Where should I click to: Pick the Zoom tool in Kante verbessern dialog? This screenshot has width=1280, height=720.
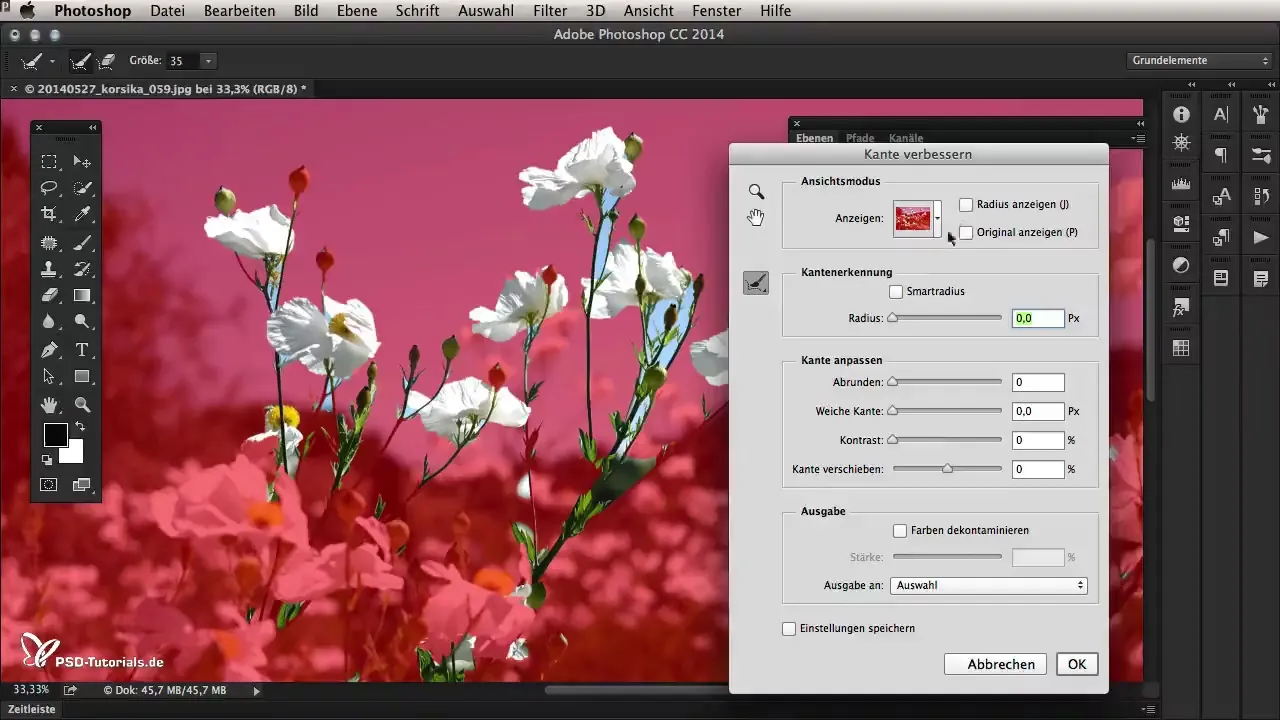pos(756,191)
